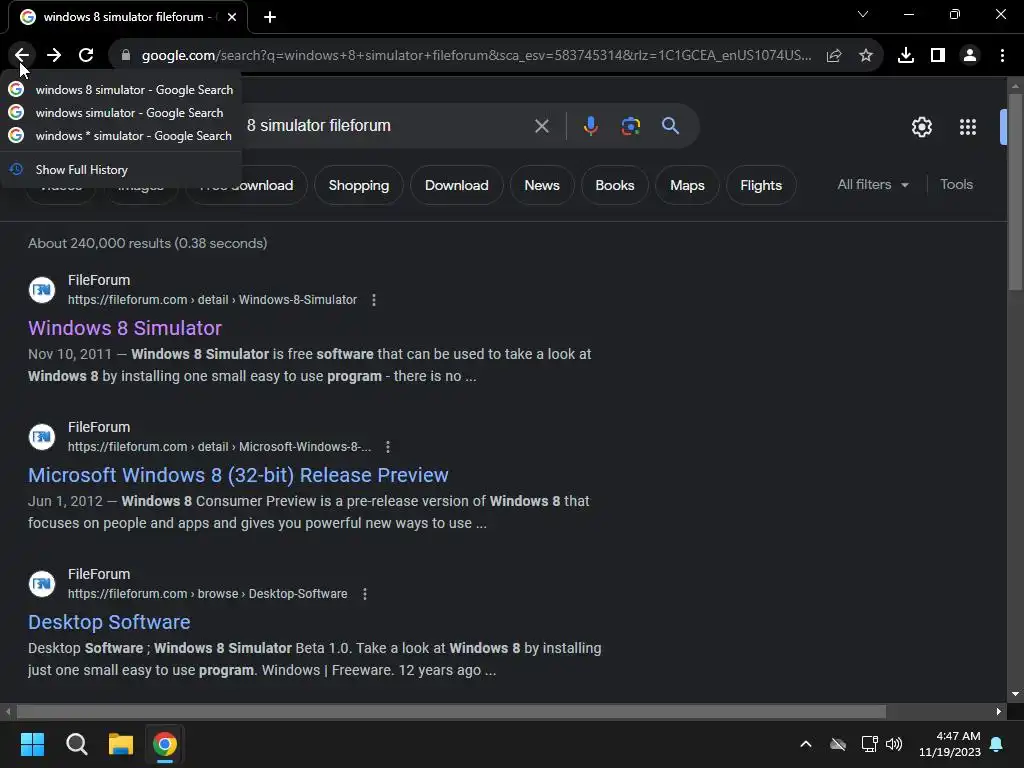The image size is (1024, 768).
Task: Open the Tools options
Action: 956,185
